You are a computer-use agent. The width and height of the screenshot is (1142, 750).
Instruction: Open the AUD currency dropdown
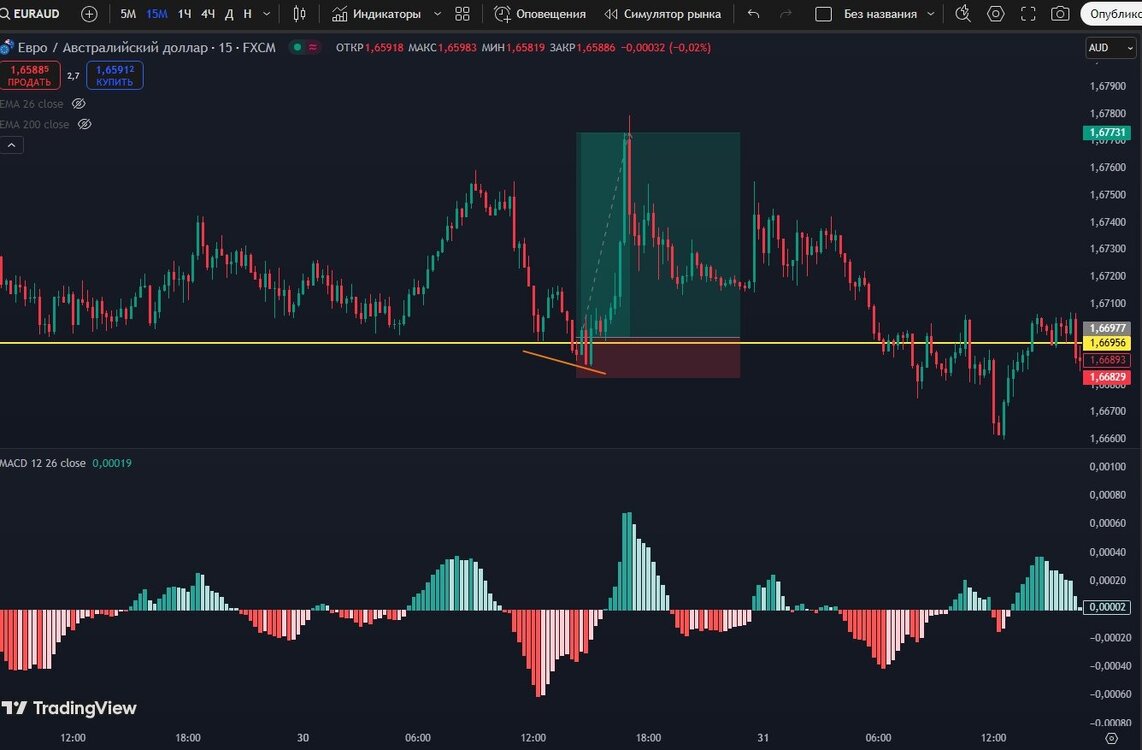click(x=1110, y=48)
